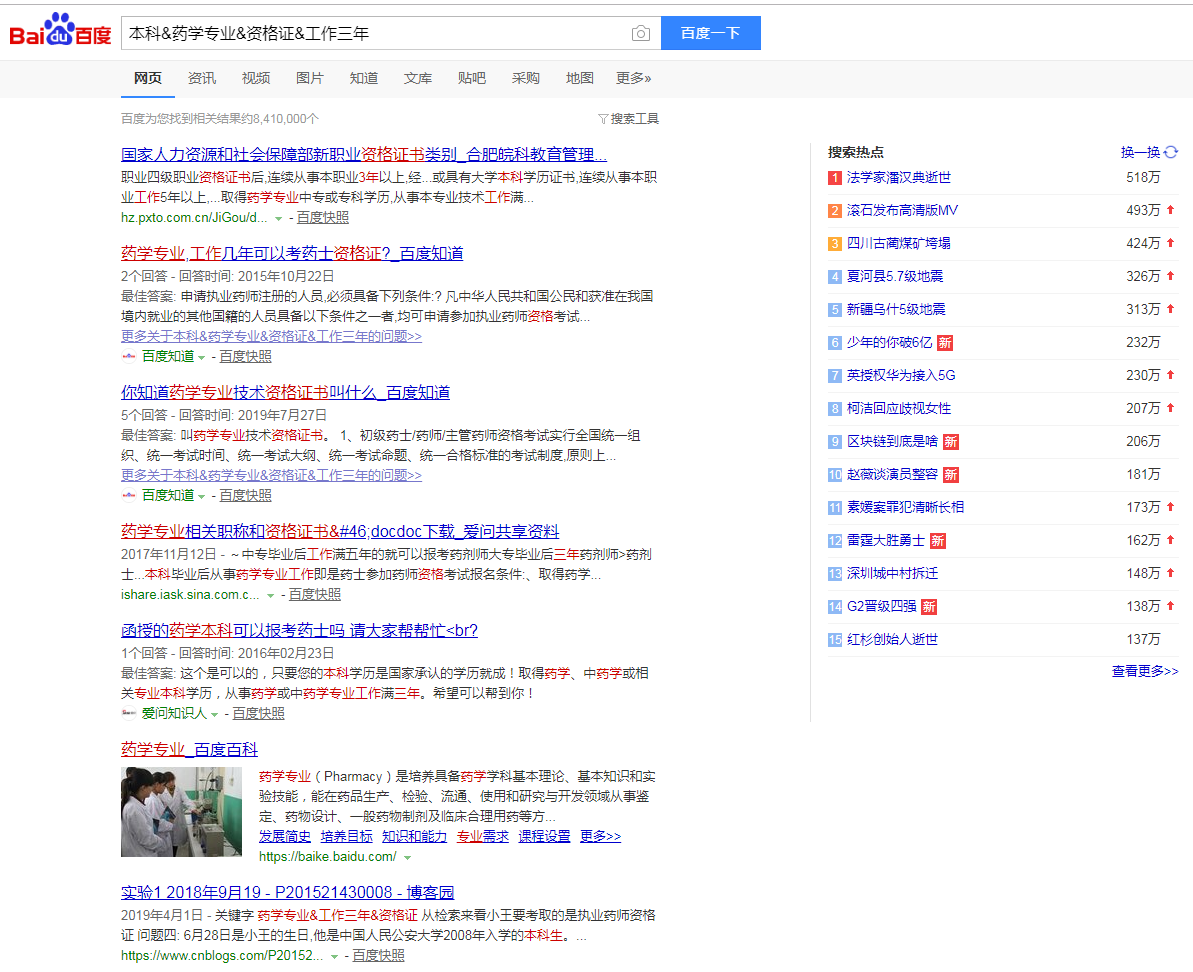
Task: Open hot search 红杉创始人逝世
Action: tap(892, 640)
